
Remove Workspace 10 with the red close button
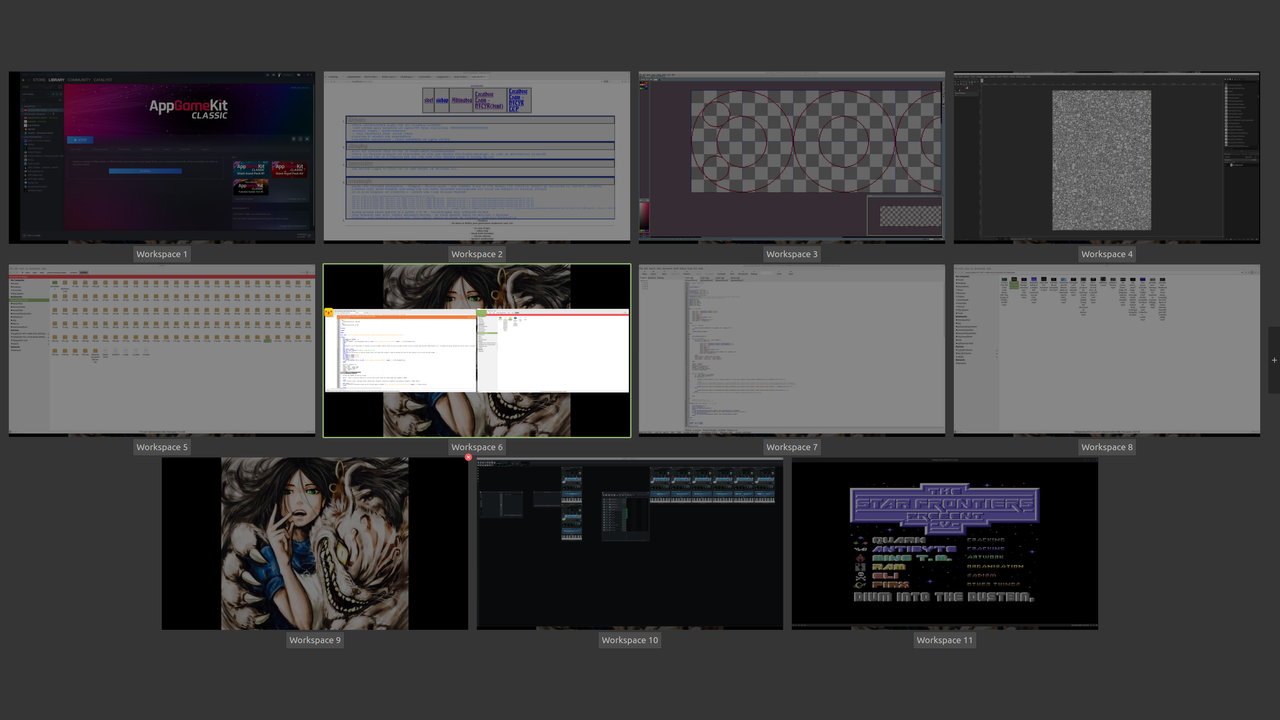469,457
